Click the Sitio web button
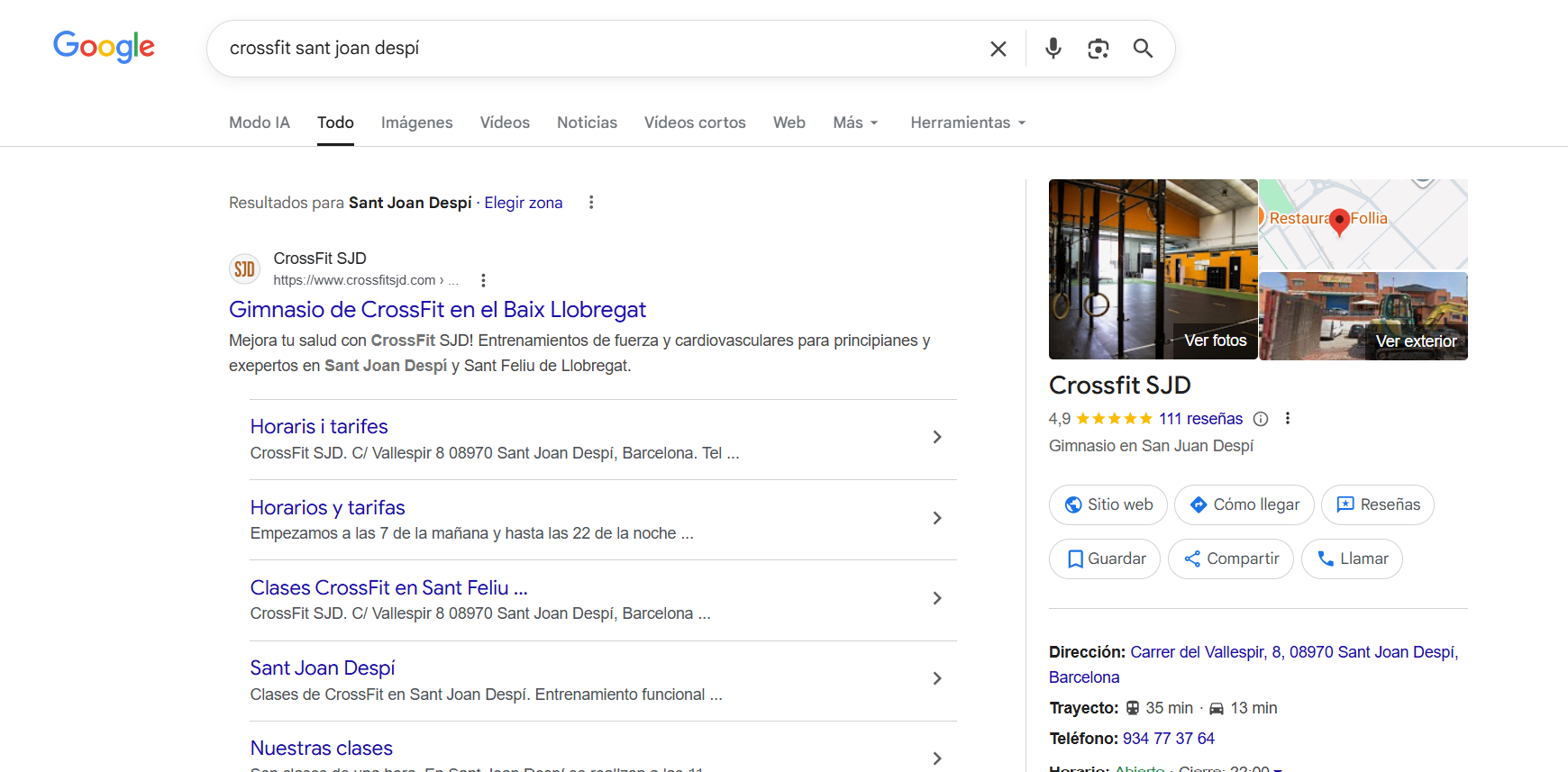1568x772 pixels. point(1108,504)
